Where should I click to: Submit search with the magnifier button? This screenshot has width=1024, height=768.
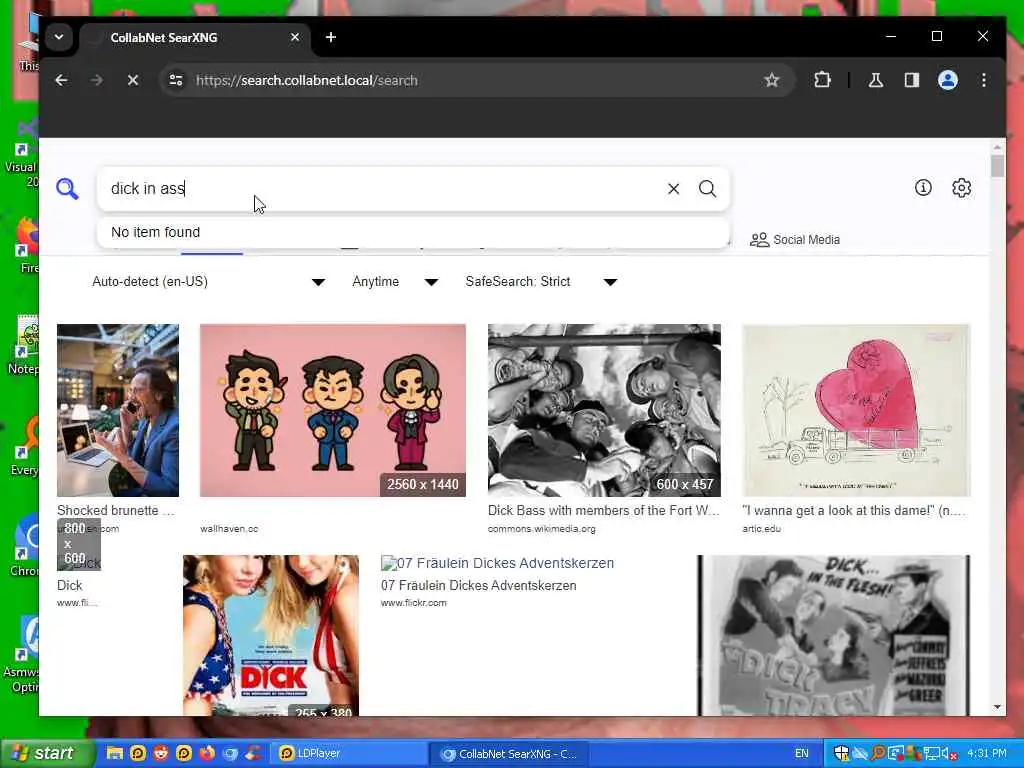click(707, 189)
